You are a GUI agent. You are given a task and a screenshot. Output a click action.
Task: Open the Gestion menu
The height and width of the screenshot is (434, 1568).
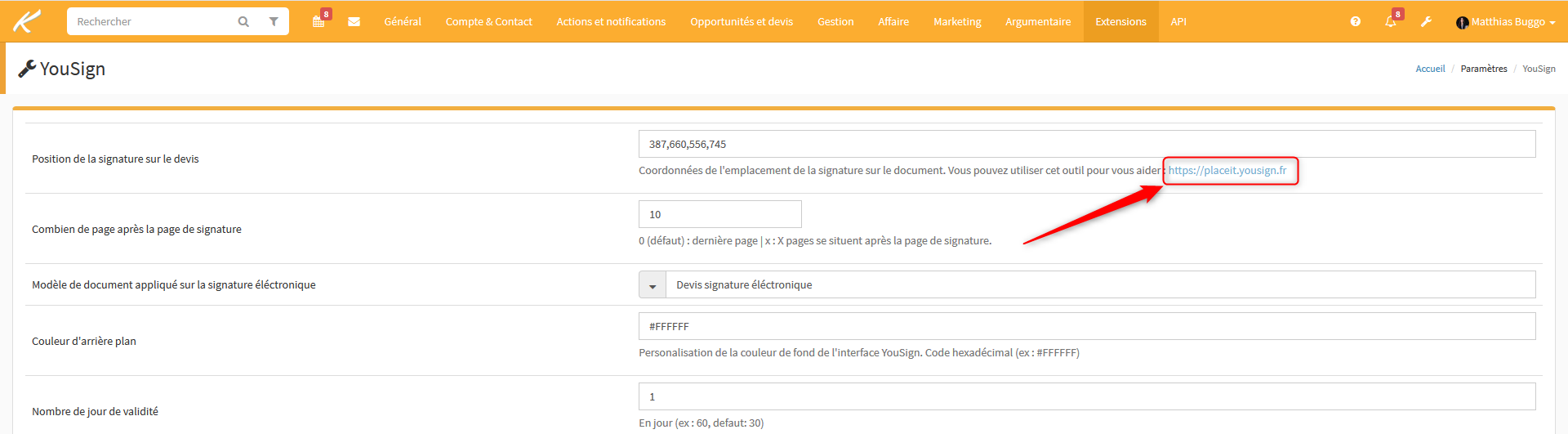(835, 22)
